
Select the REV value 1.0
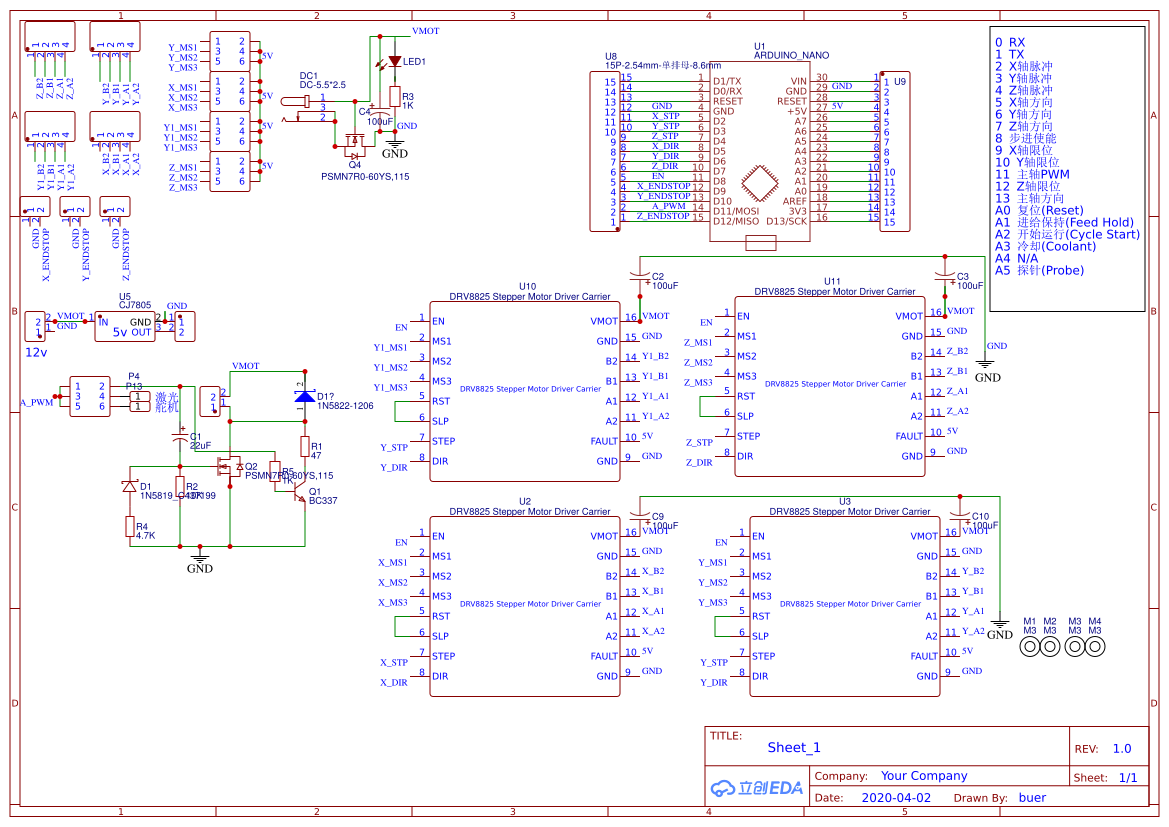pyautogui.click(x=1122, y=749)
